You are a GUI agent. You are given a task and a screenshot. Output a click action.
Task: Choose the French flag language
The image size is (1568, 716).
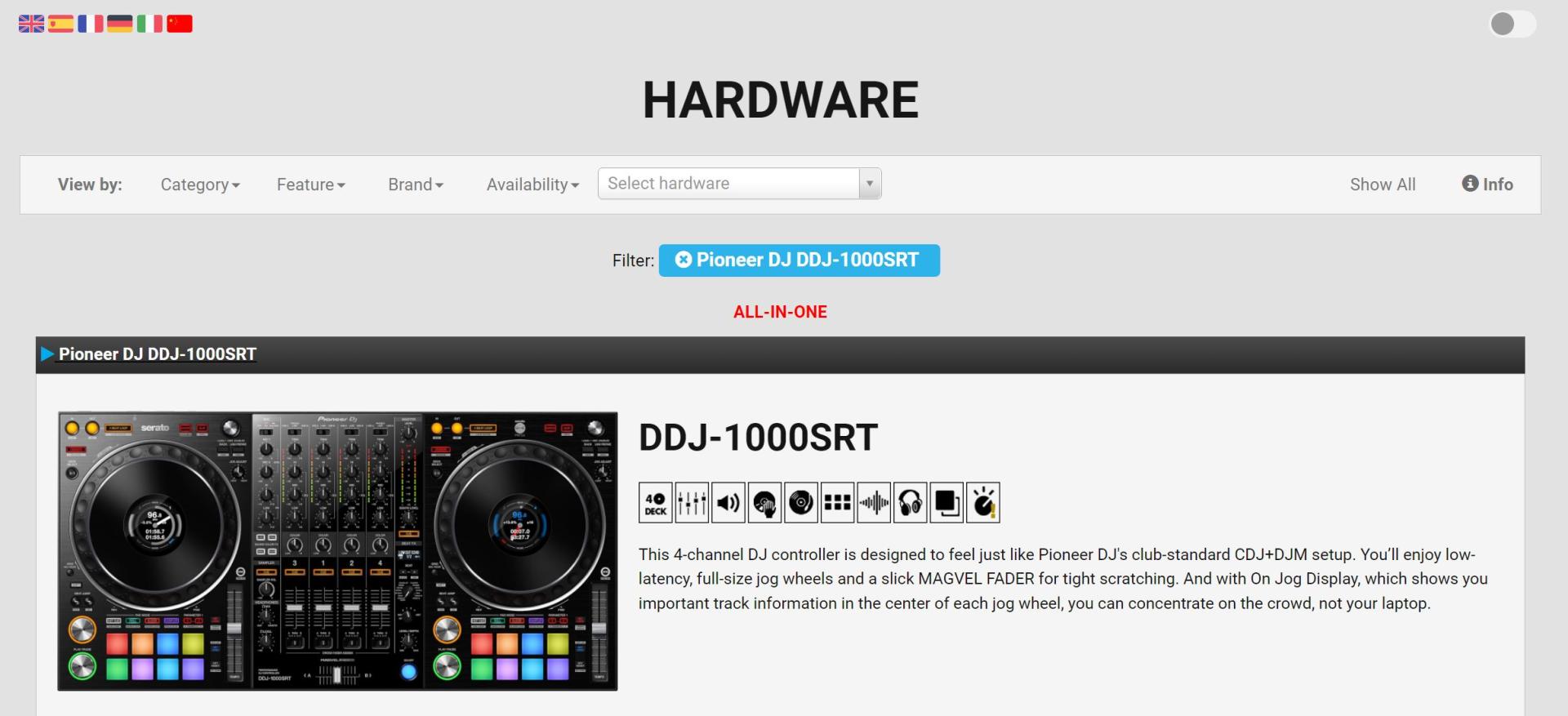pyautogui.click(x=90, y=24)
